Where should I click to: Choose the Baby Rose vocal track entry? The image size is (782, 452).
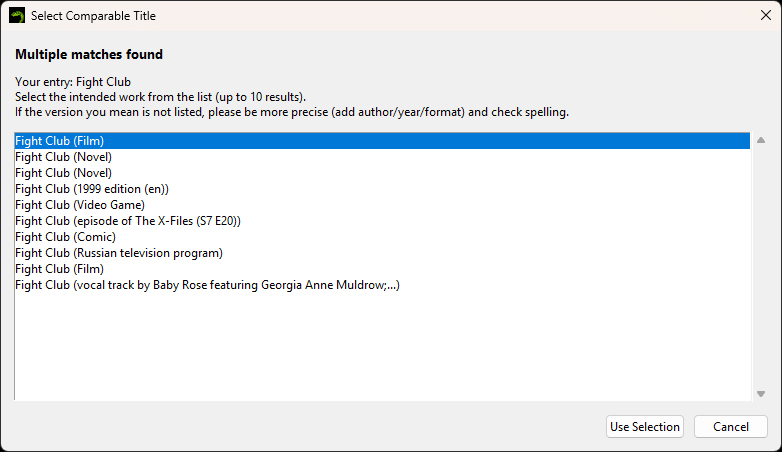[x=207, y=285]
